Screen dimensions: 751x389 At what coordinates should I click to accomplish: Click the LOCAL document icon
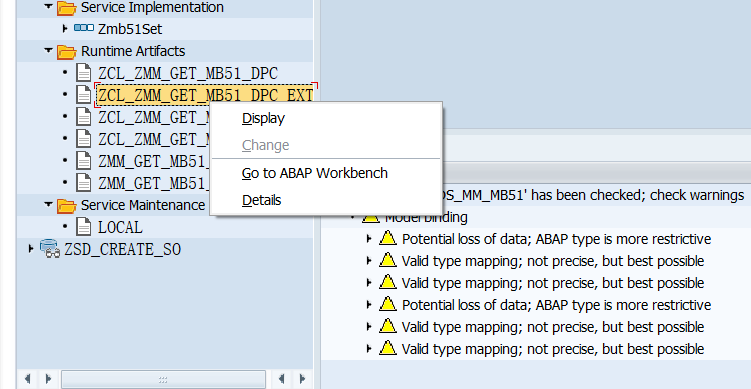click(x=84, y=227)
